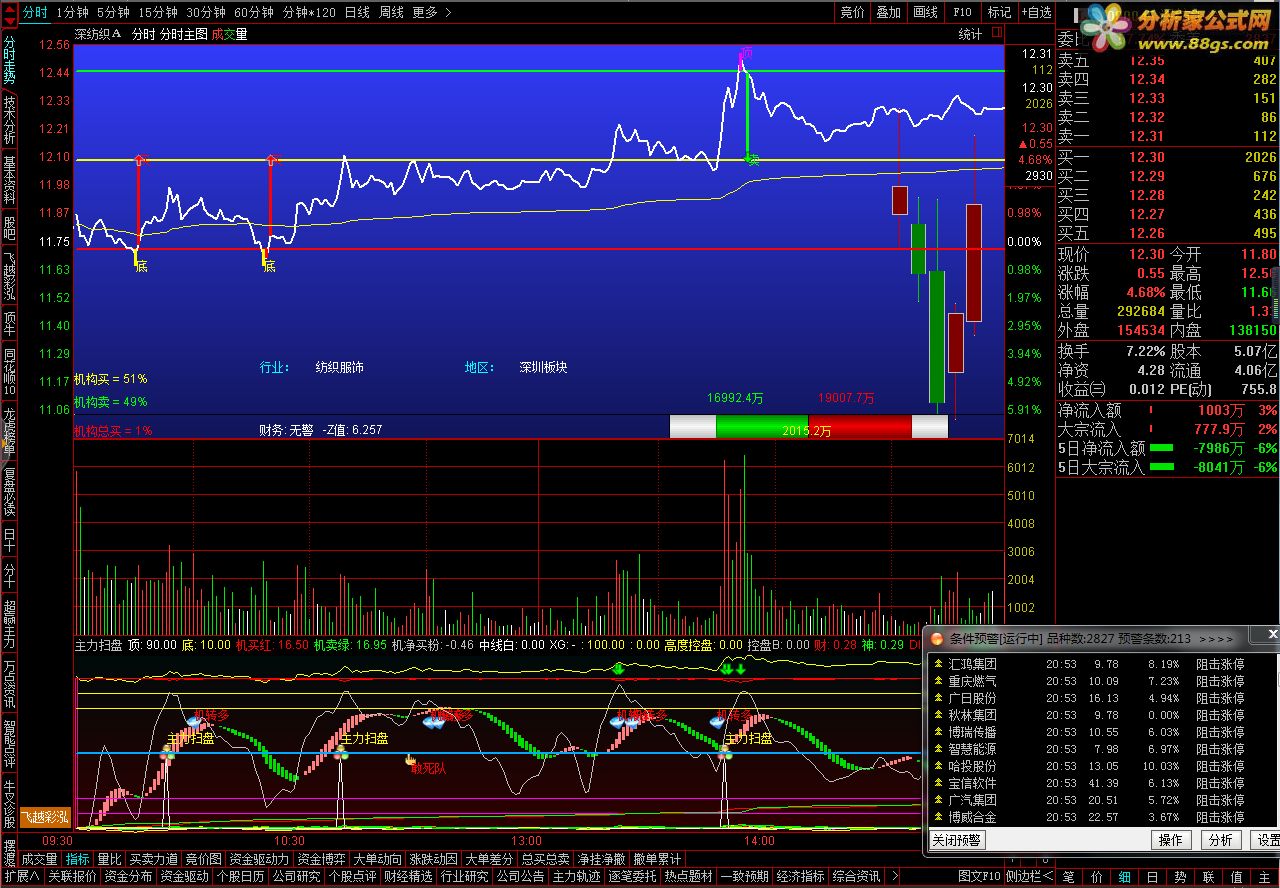Image resolution: width=1280 pixels, height=888 pixels.
Task: Select the 汇鸿集团 alert row
Action: 1100,664
